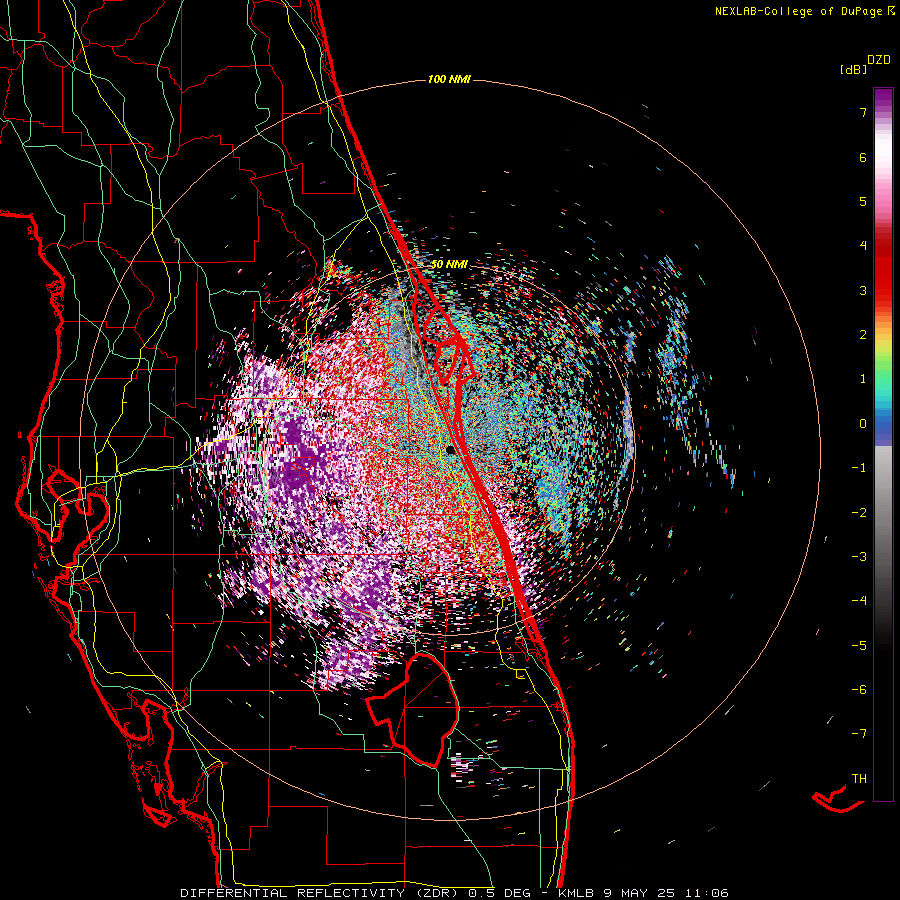
Task: Click the black radar site dot at KMLB
Action: click(451, 450)
